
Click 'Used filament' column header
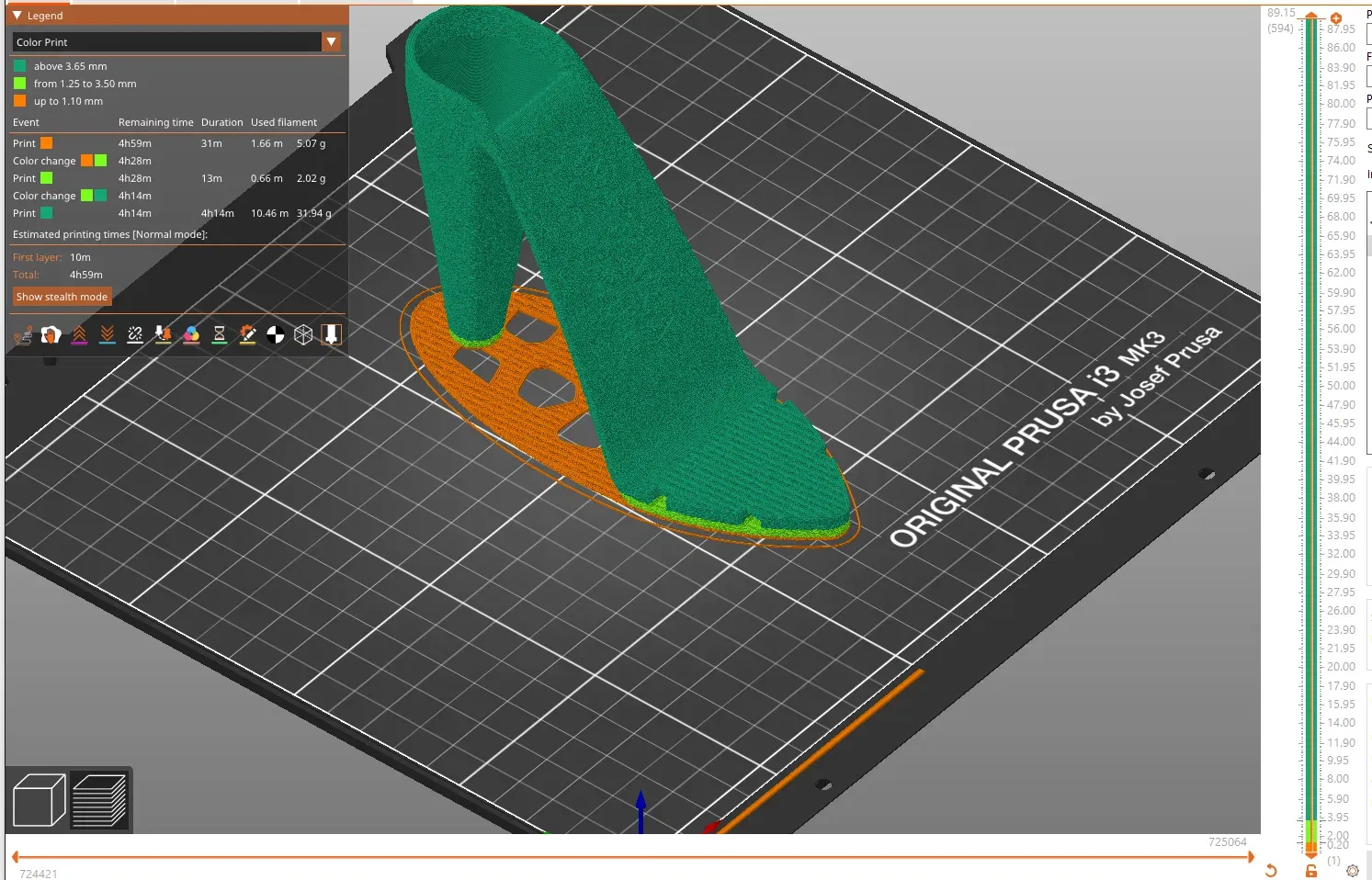pyautogui.click(x=284, y=122)
